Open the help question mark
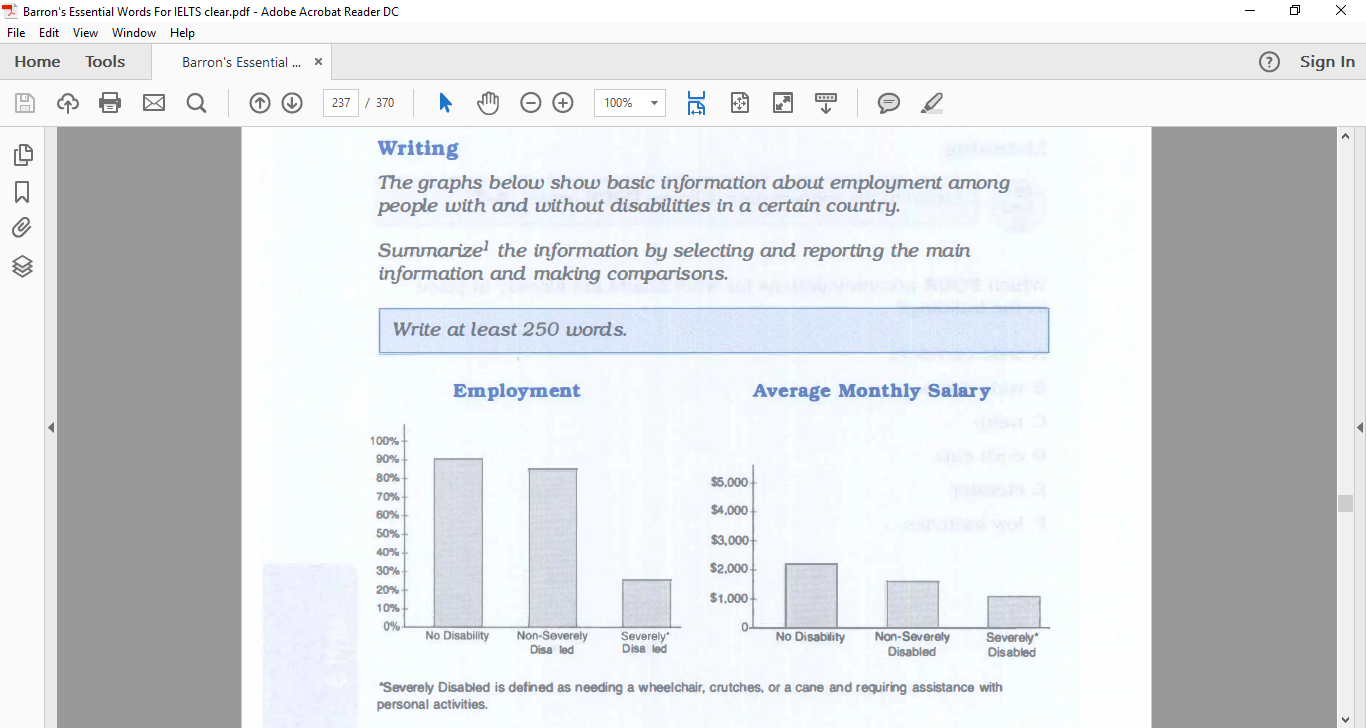The image size is (1366, 728). pyautogui.click(x=1269, y=62)
